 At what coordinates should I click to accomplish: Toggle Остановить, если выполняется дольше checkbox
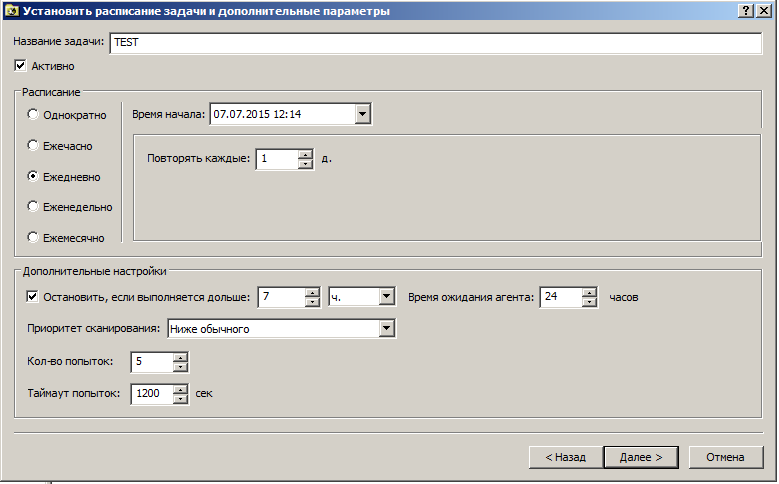32,297
